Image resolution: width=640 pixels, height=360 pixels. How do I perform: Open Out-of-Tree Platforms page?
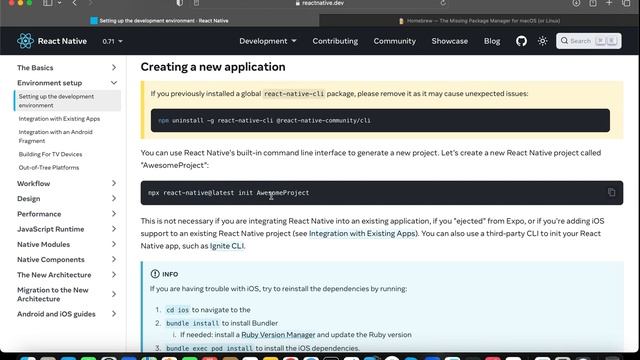[49, 168]
